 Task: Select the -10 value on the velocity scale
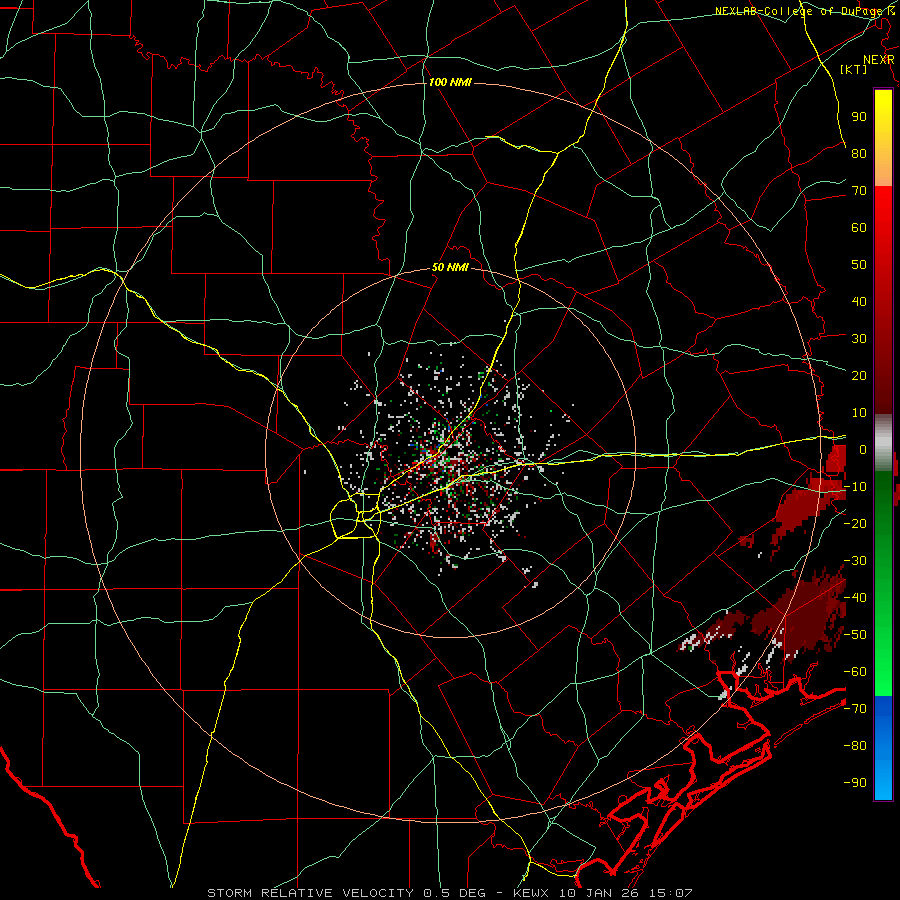pos(855,487)
